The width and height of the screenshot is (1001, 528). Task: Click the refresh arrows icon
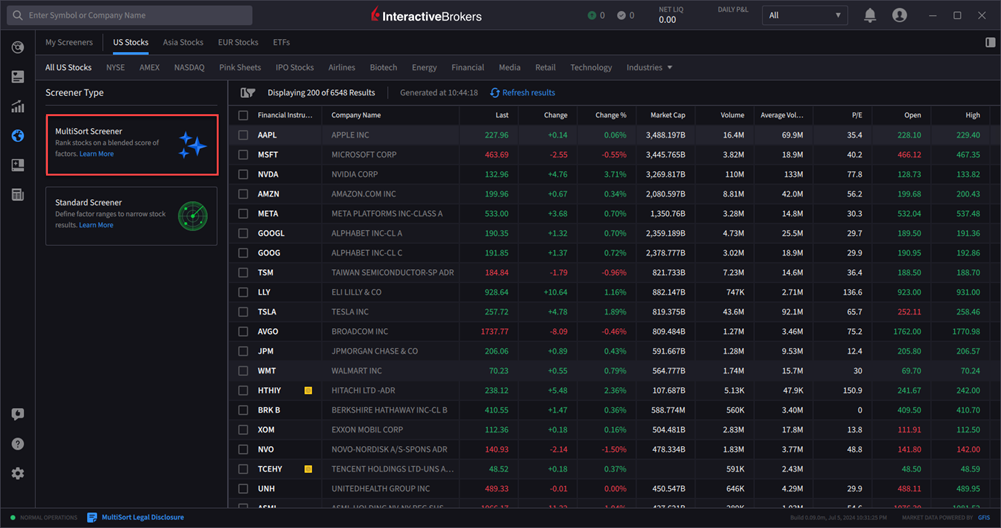pyautogui.click(x=495, y=93)
